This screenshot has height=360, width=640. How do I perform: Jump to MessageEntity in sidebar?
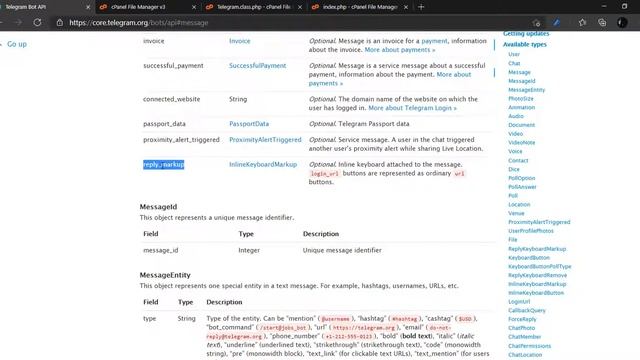coord(527,90)
